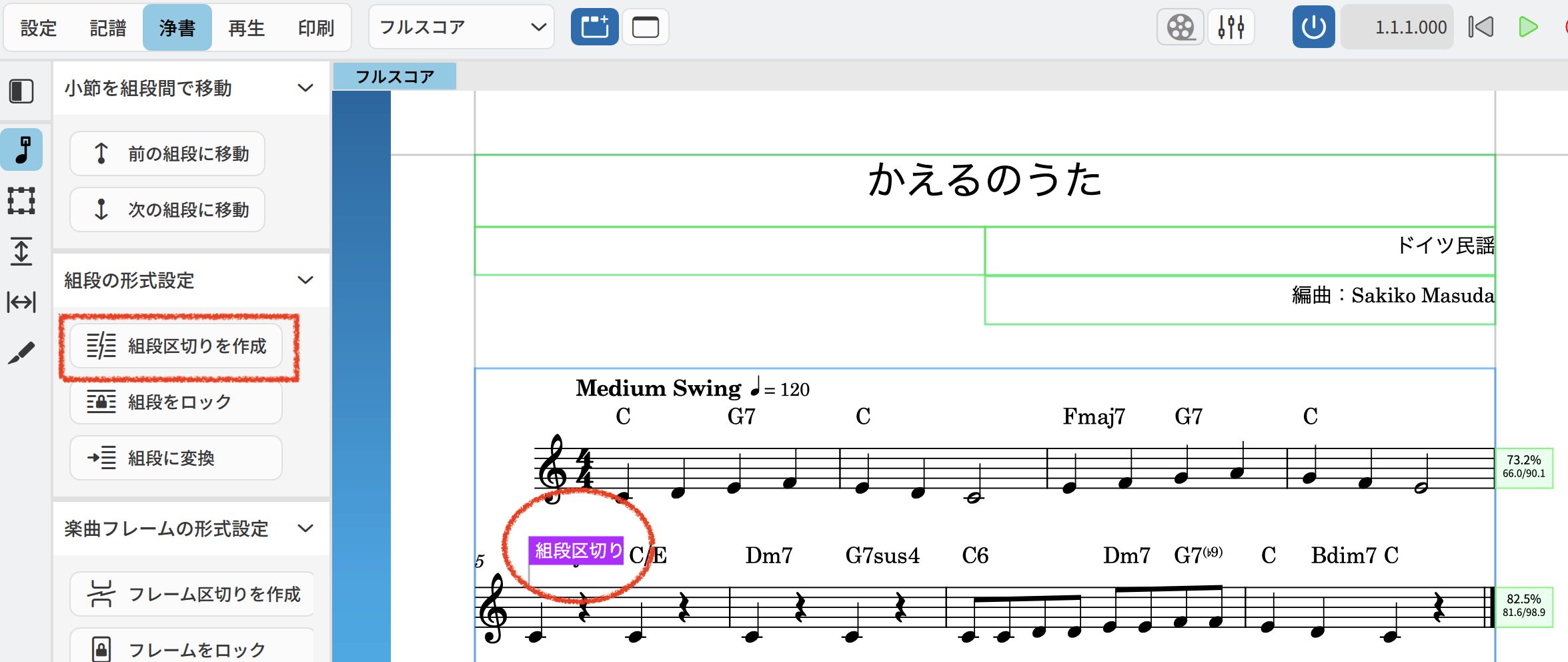Click the 組段をロック button
The width and height of the screenshot is (1568, 662).
point(176,402)
